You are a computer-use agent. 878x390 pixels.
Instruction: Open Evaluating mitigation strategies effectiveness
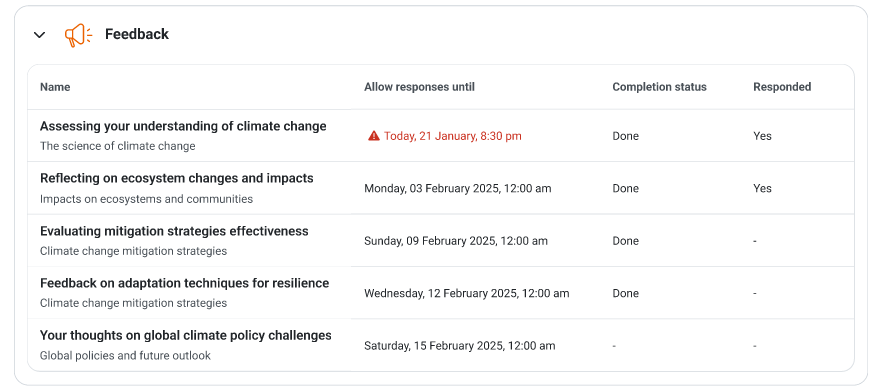tap(174, 231)
